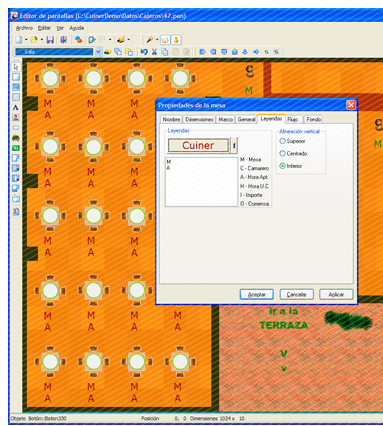Open the Sala screen dropdown
The image size is (383, 426).
(x=98, y=52)
